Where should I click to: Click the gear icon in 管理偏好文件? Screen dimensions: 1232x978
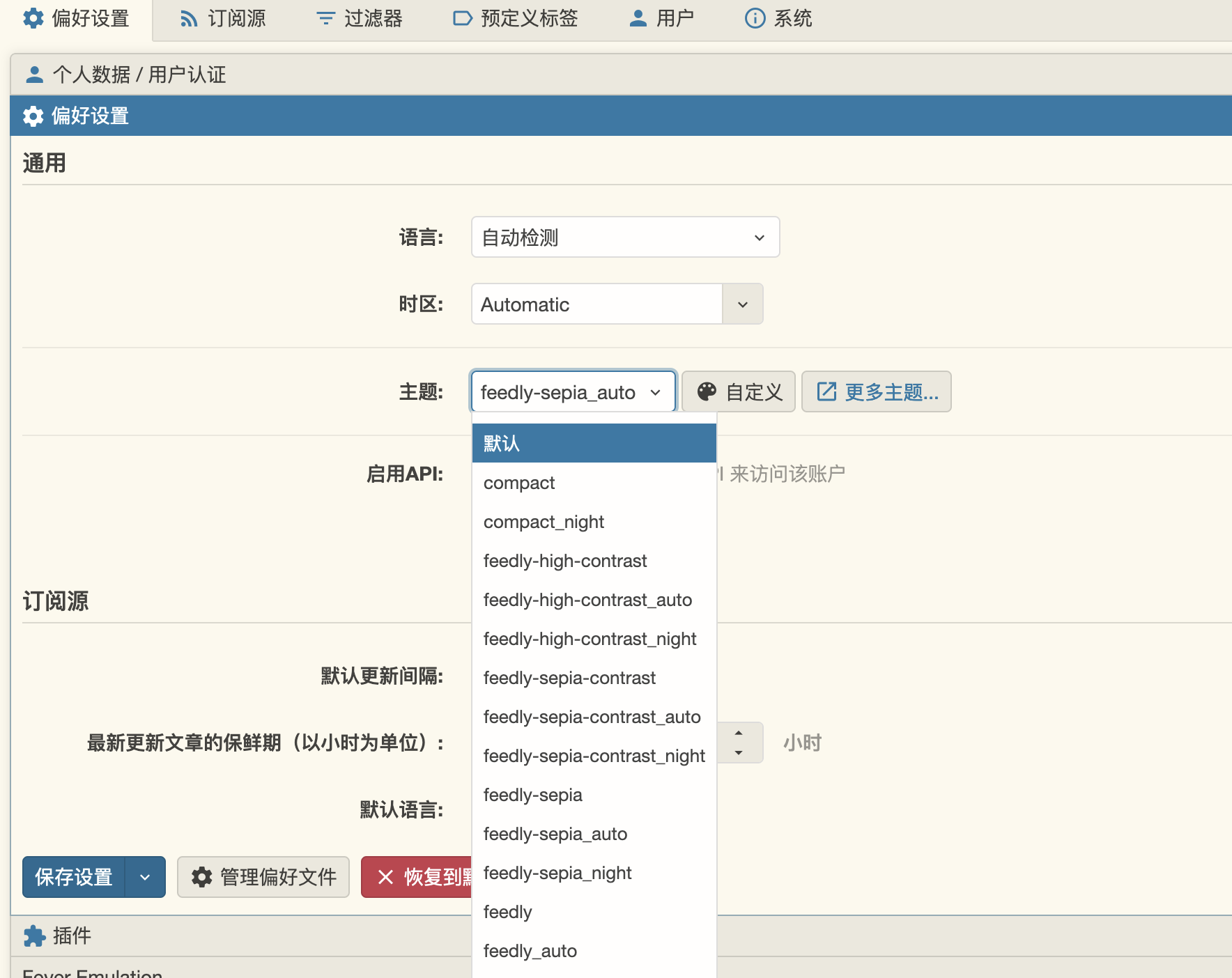tap(202, 877)
